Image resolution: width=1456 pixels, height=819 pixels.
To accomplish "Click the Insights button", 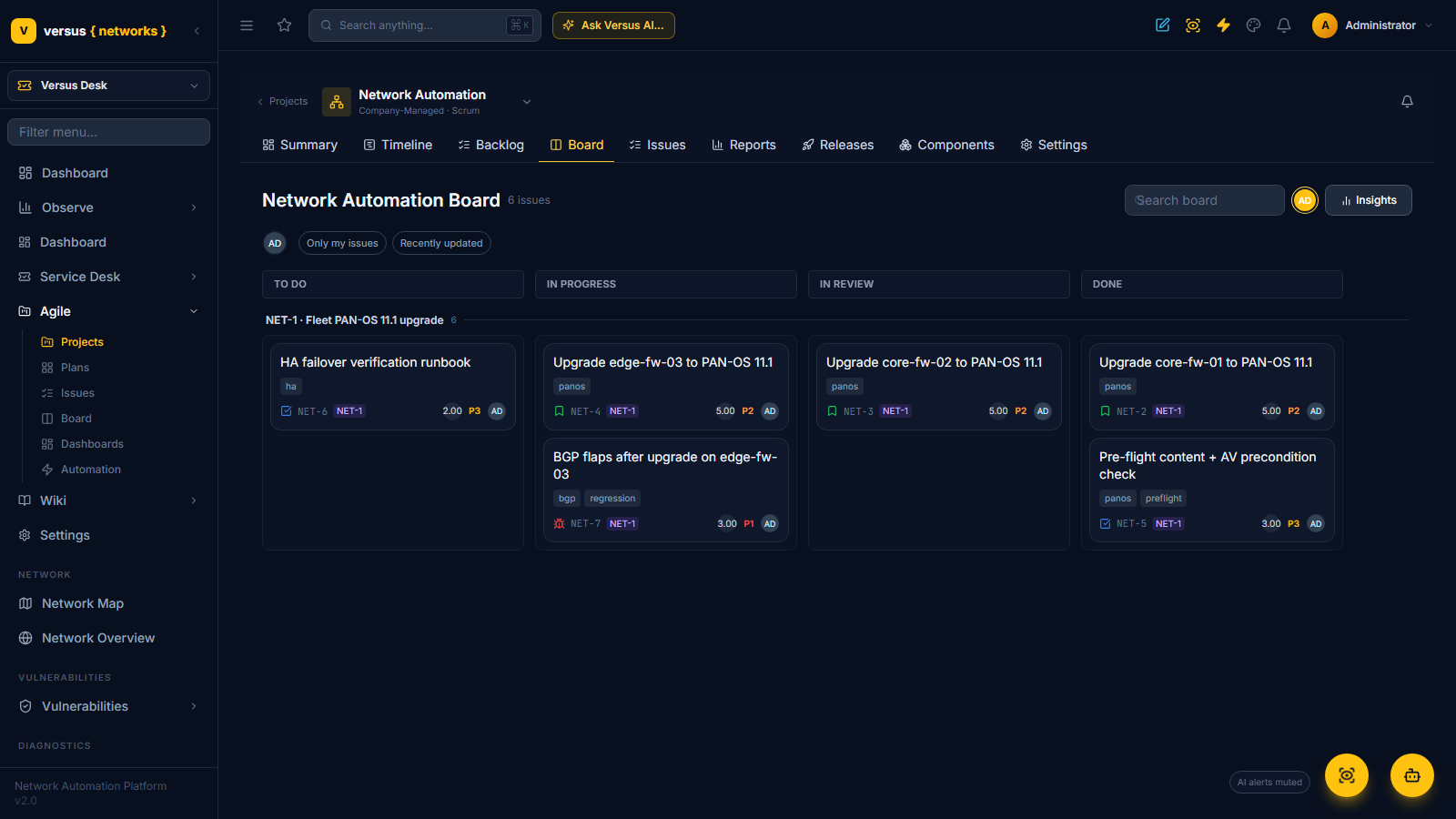I will point(1369,200).
